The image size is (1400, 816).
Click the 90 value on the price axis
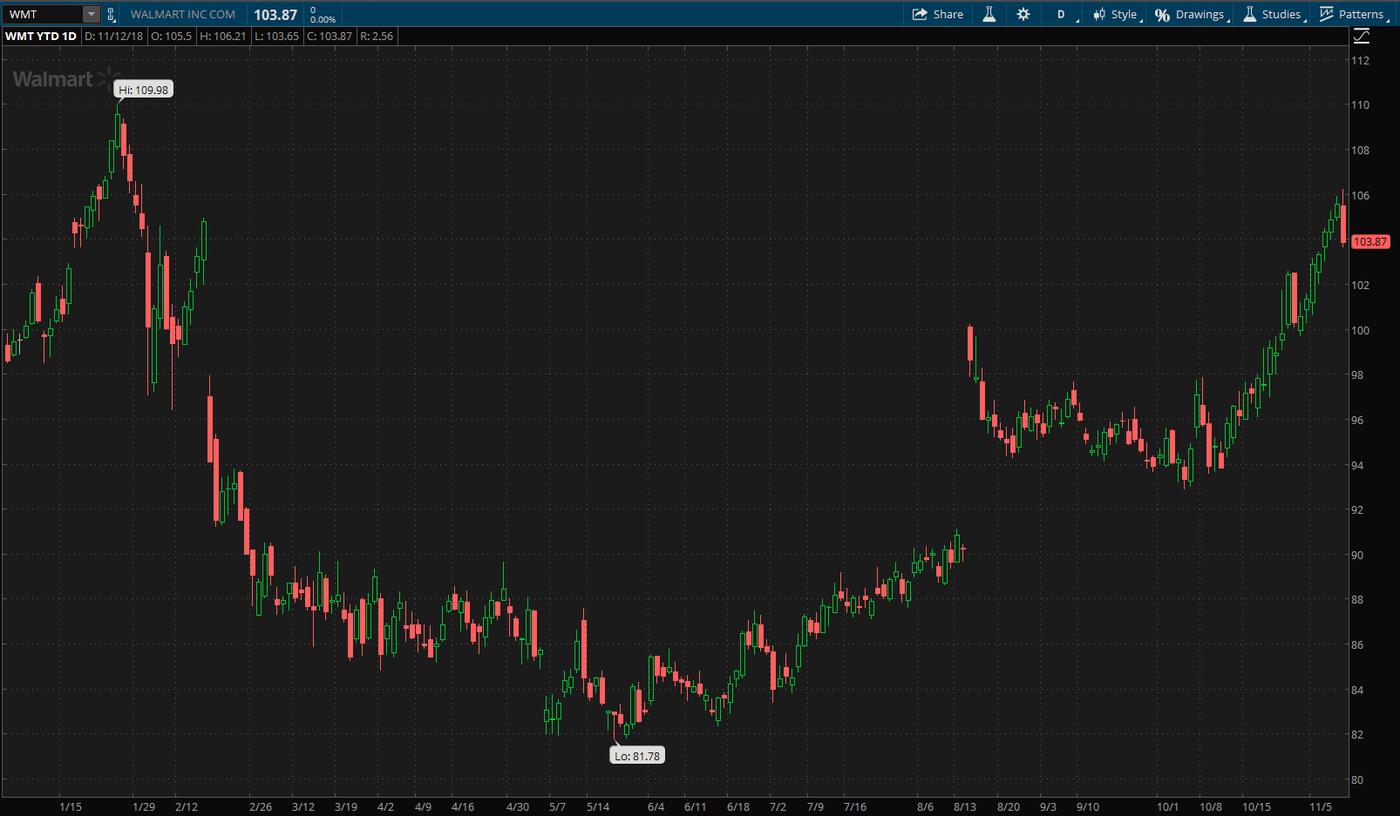tap(1358, 555)
